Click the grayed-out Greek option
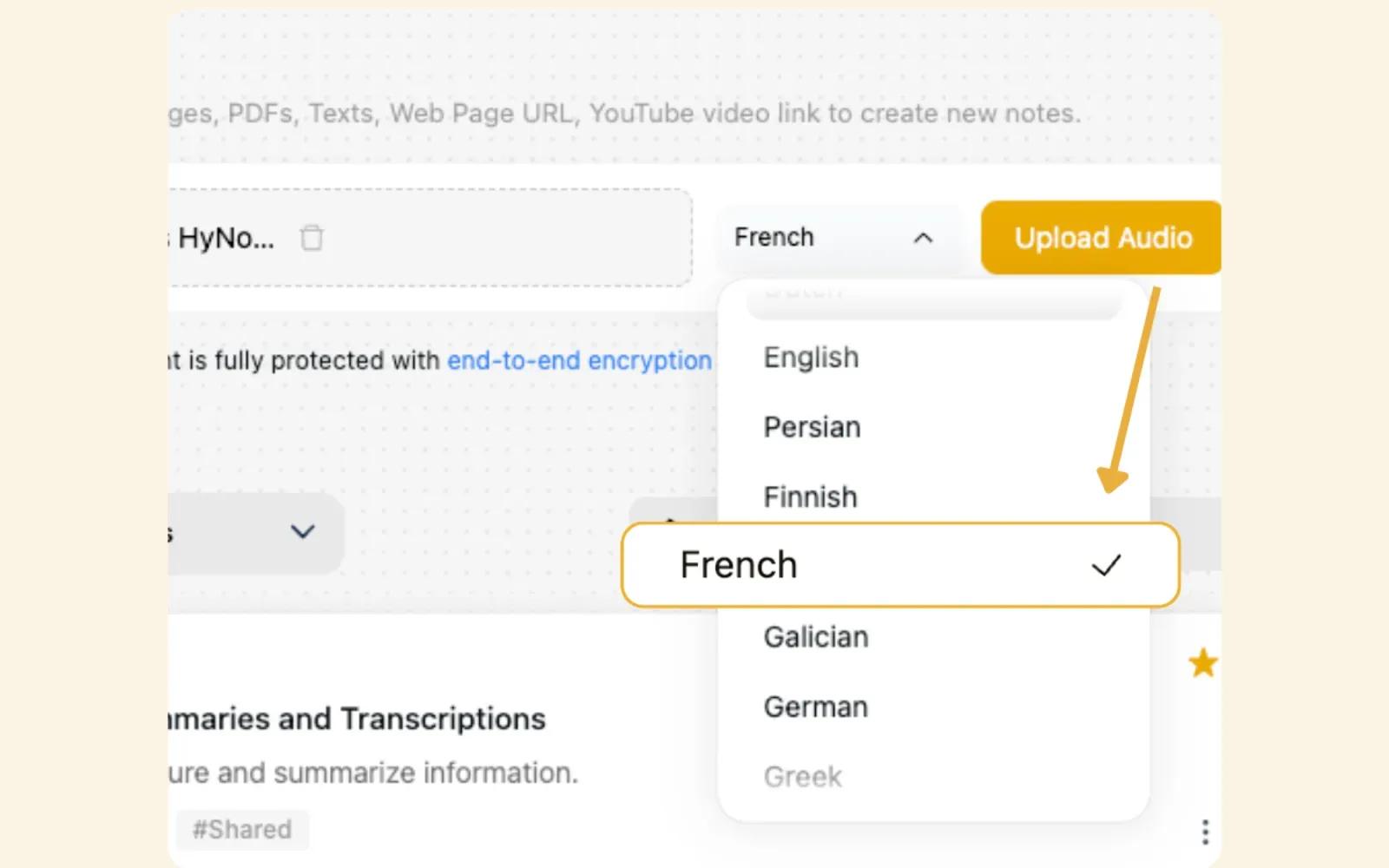This screenshot has height=868, width=1389. [802, 776]
